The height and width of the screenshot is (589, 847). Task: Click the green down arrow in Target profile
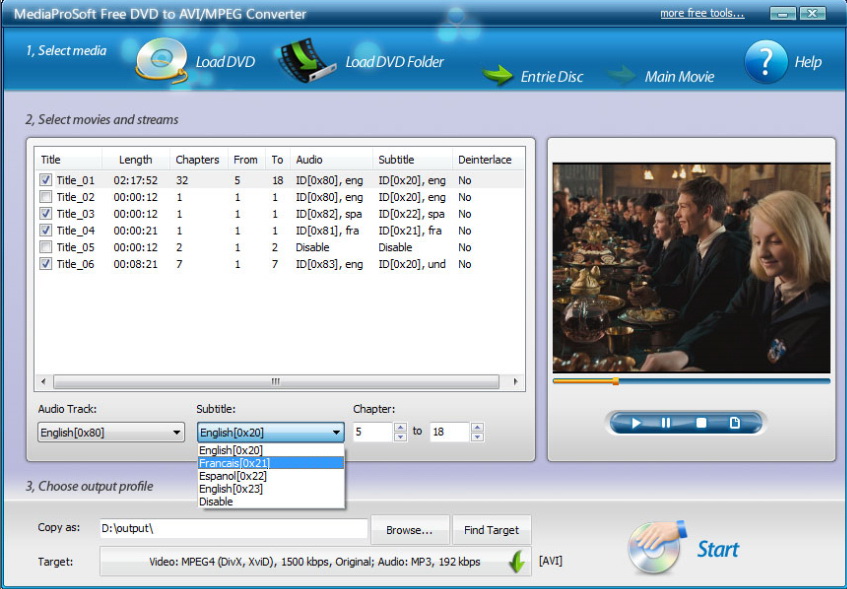click(517, 562)
